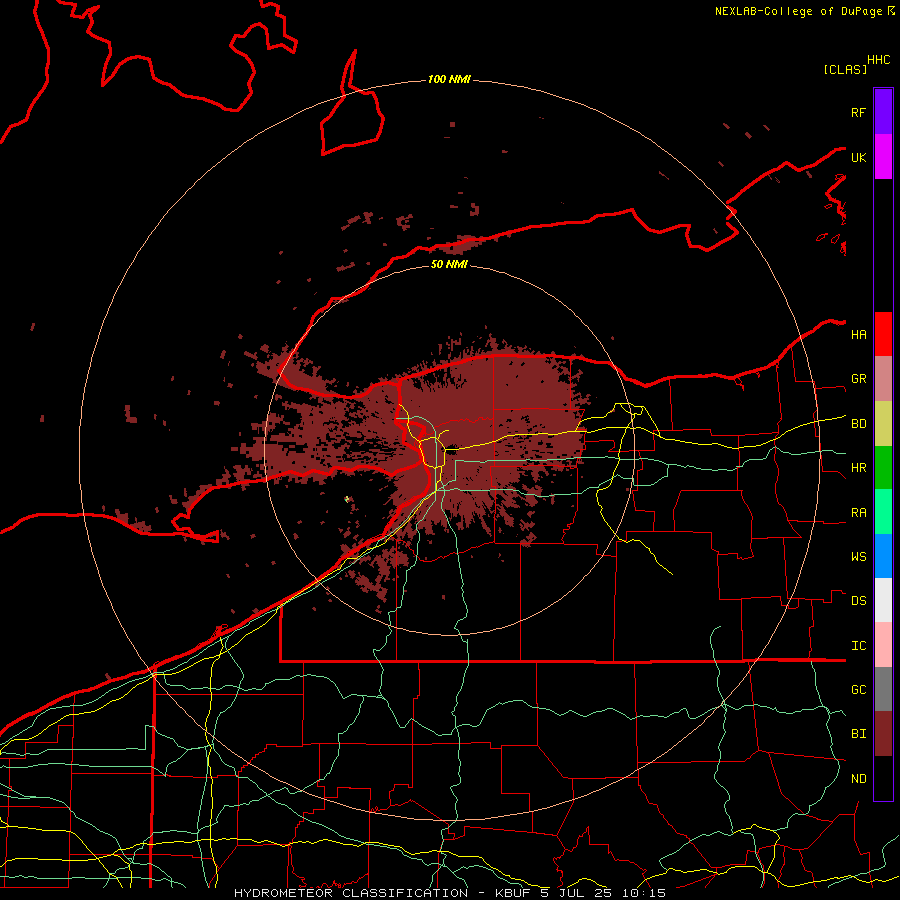The width and height of the screenshot is (900, 900).
Task: Click the 'HYDROMETEOR CLASSIFICATION' title text
Action: point(351,893)
